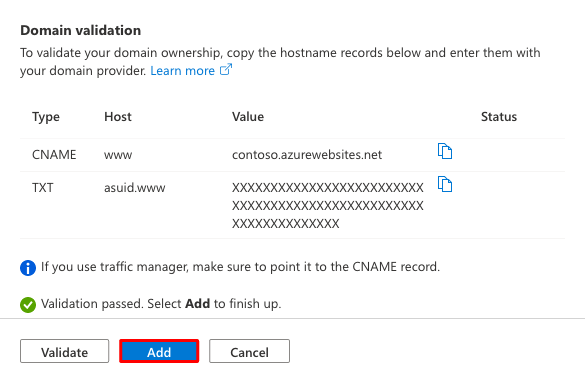This screenshot has width=585, height=383.
Task: Copy the TXT record verification value
Action: 445,184
